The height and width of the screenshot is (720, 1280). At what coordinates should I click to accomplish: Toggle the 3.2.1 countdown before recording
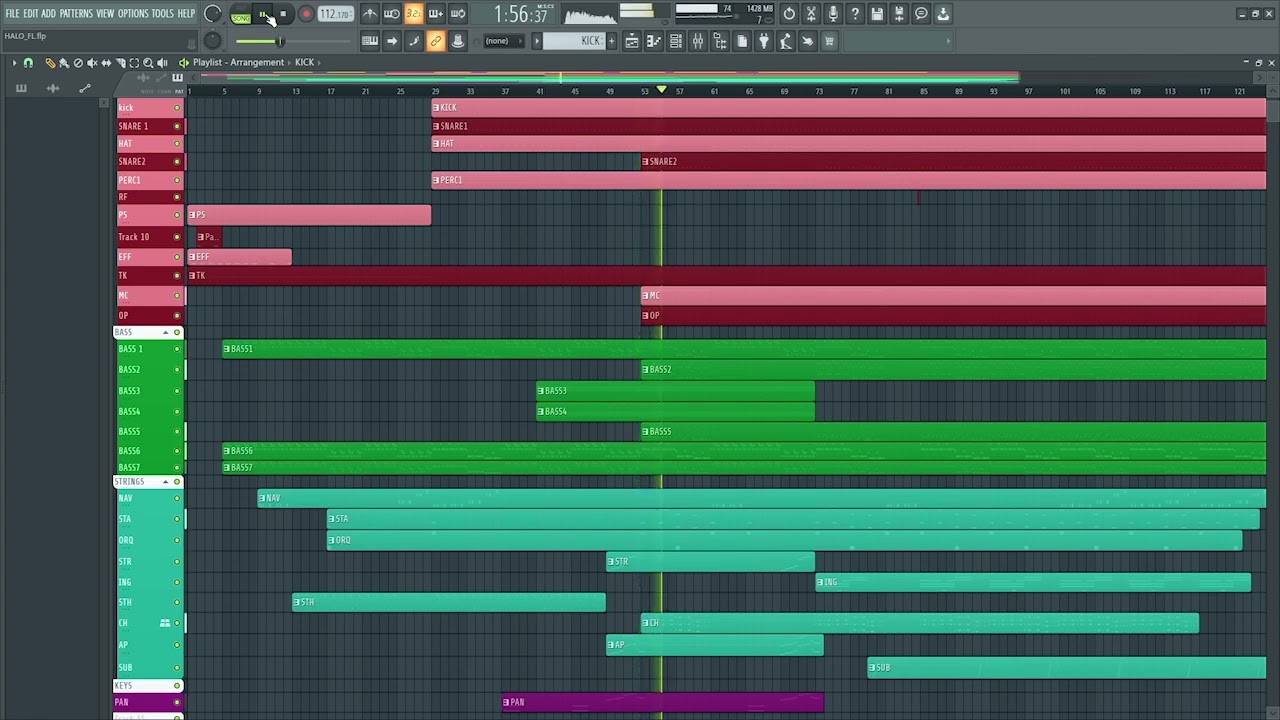(413, 14)
